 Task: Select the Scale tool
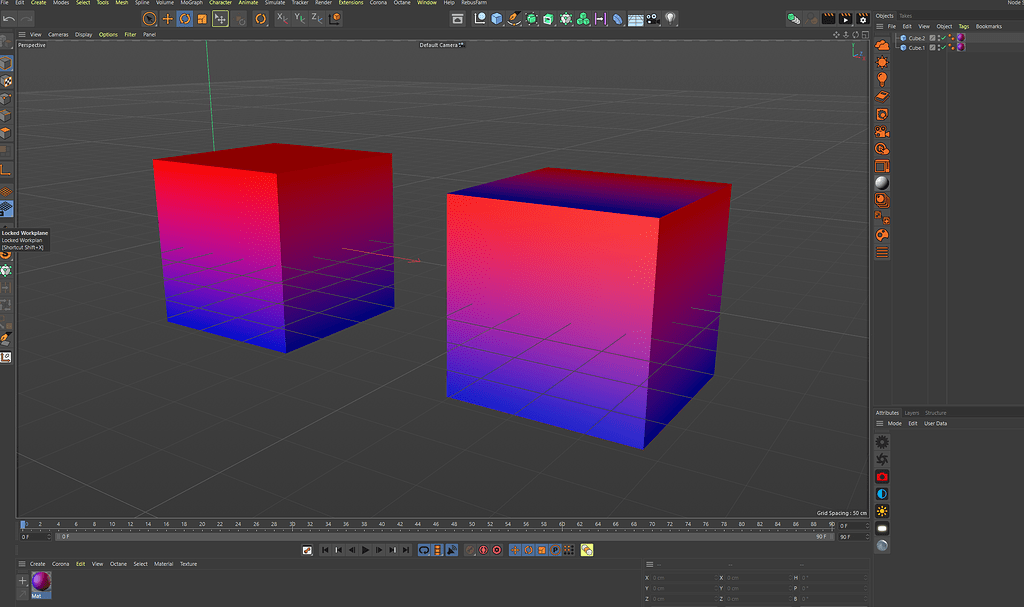[x=201, y=18]
